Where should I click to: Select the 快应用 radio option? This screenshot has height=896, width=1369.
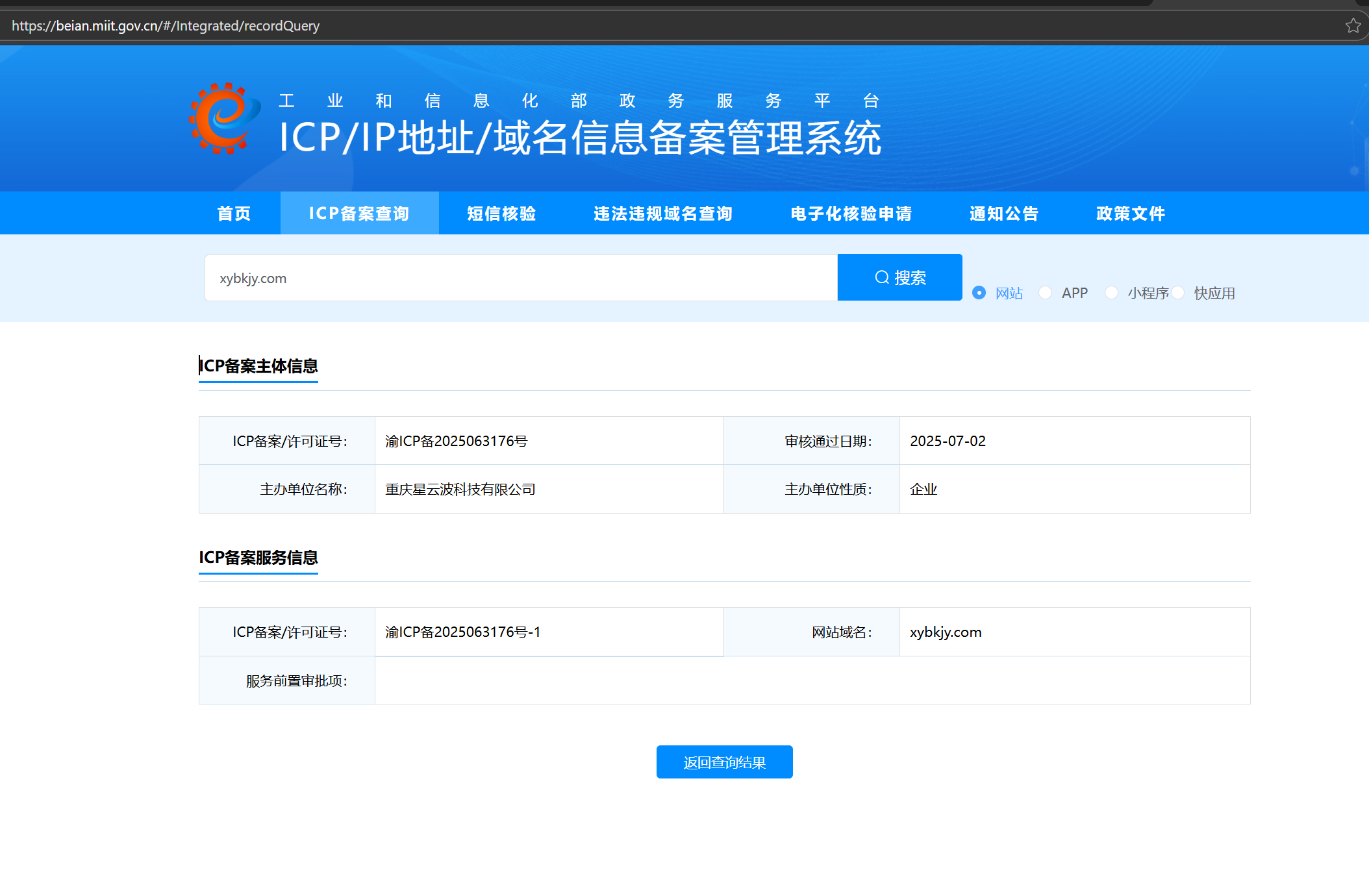(1179, 293)
